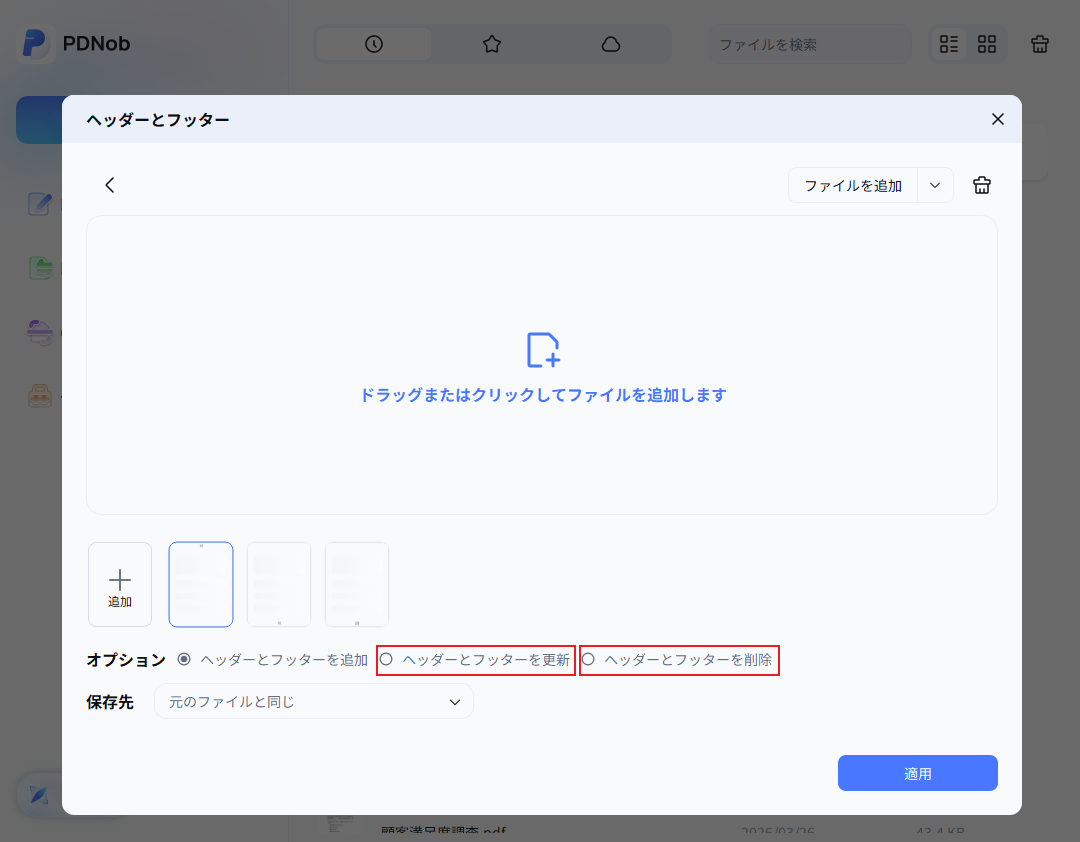Open the 保存先 dropdown showing 元のファイルと同じ

click(x=313, y=701)
